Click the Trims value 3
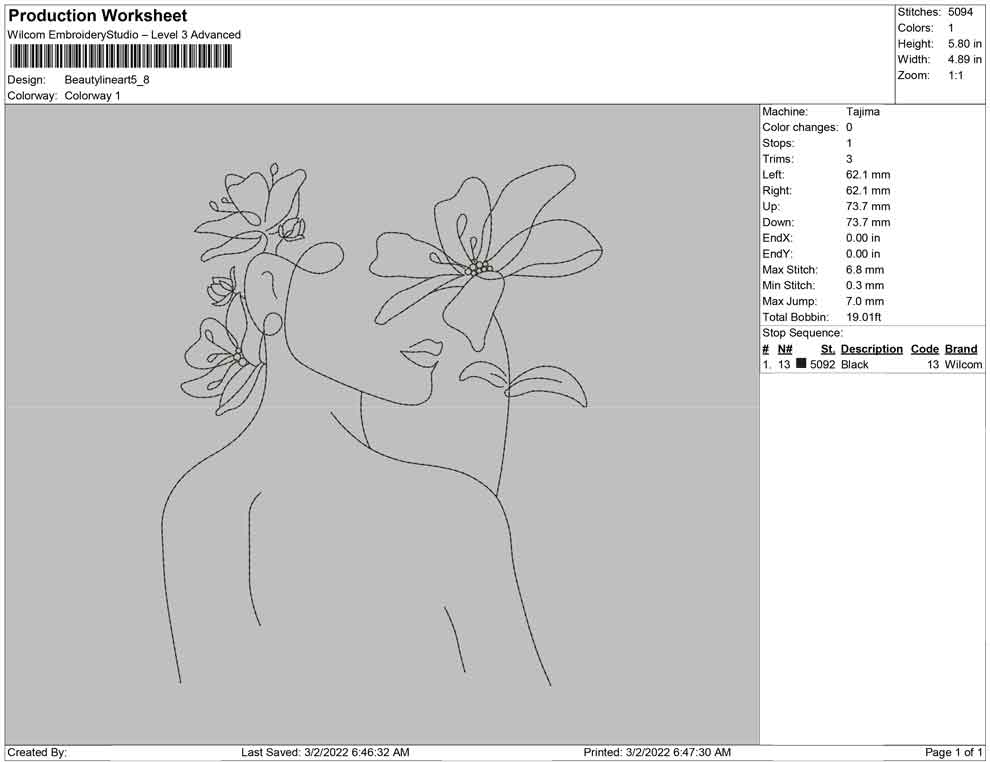Screen dimensions: 990x762 coord(849,159)
